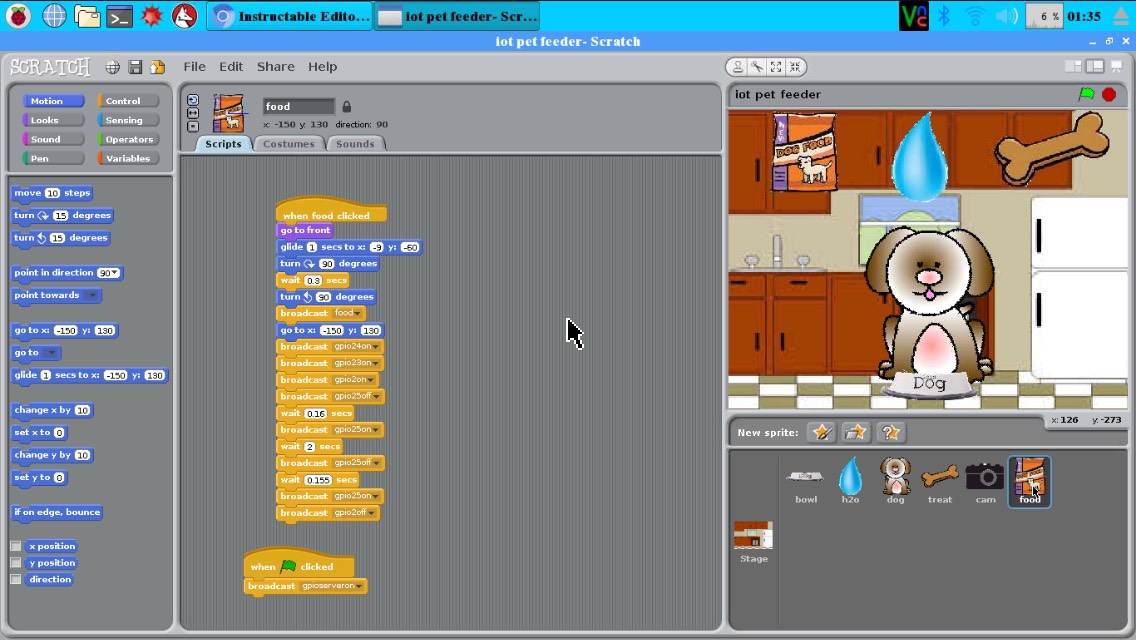This screenshot has width=1136, height=640.
Task: Show the Operators blocks category
Action: click(128, 139)
